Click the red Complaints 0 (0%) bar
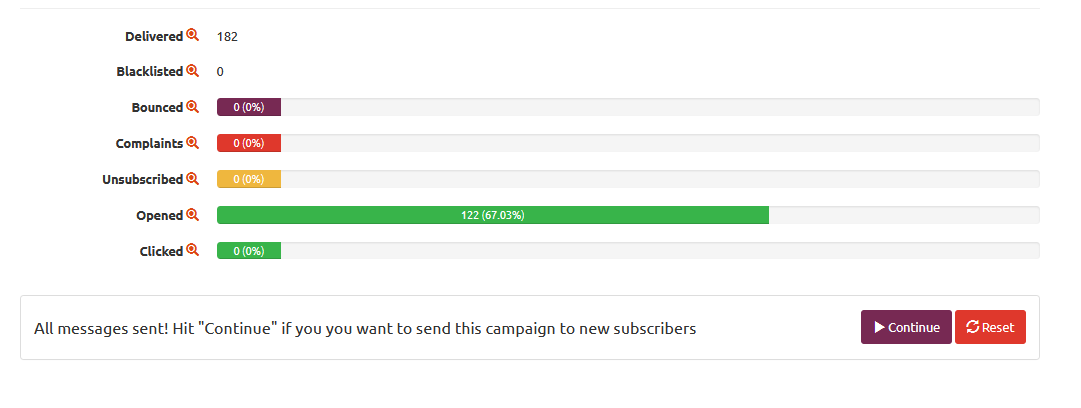The image size is (1081, 408). 249,143
